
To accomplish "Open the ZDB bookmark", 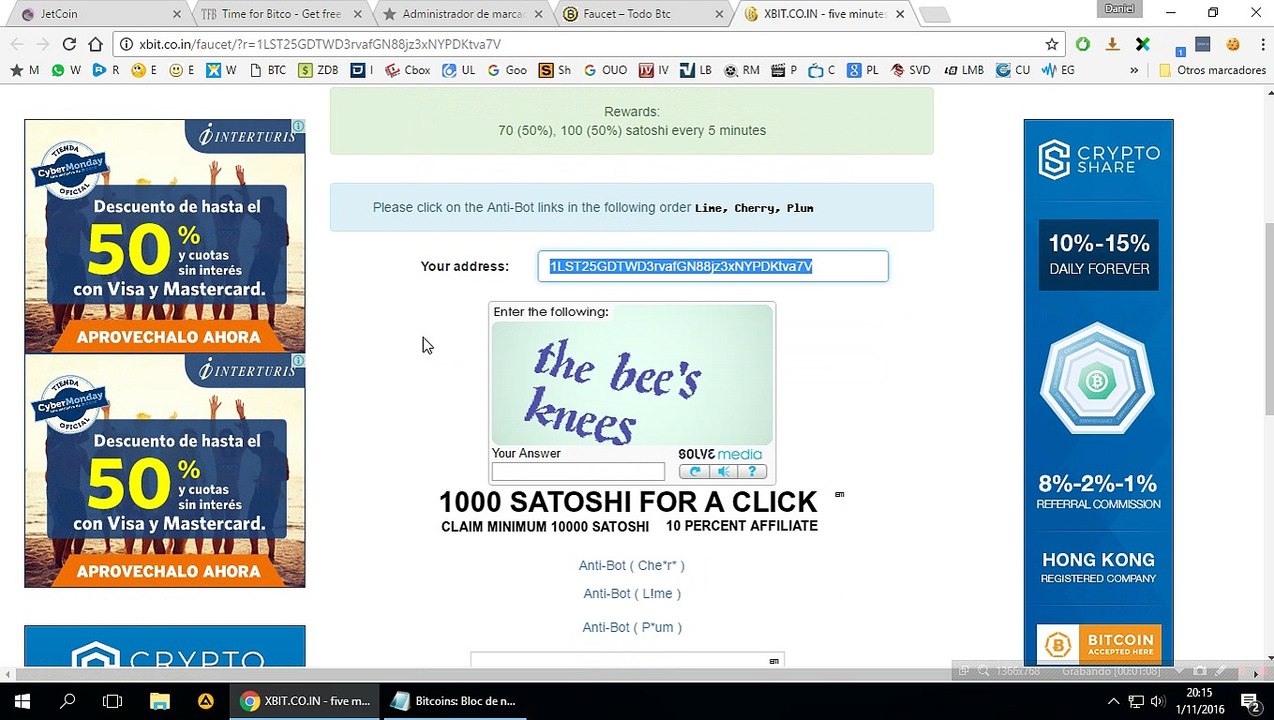I will point(319,70).
